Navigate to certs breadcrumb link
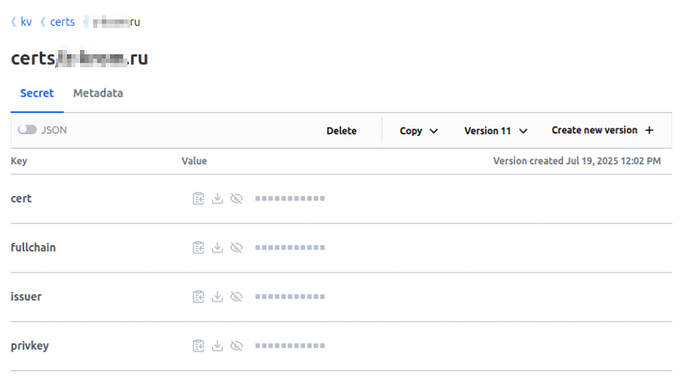Screen dimensions: 690x378 62,22
